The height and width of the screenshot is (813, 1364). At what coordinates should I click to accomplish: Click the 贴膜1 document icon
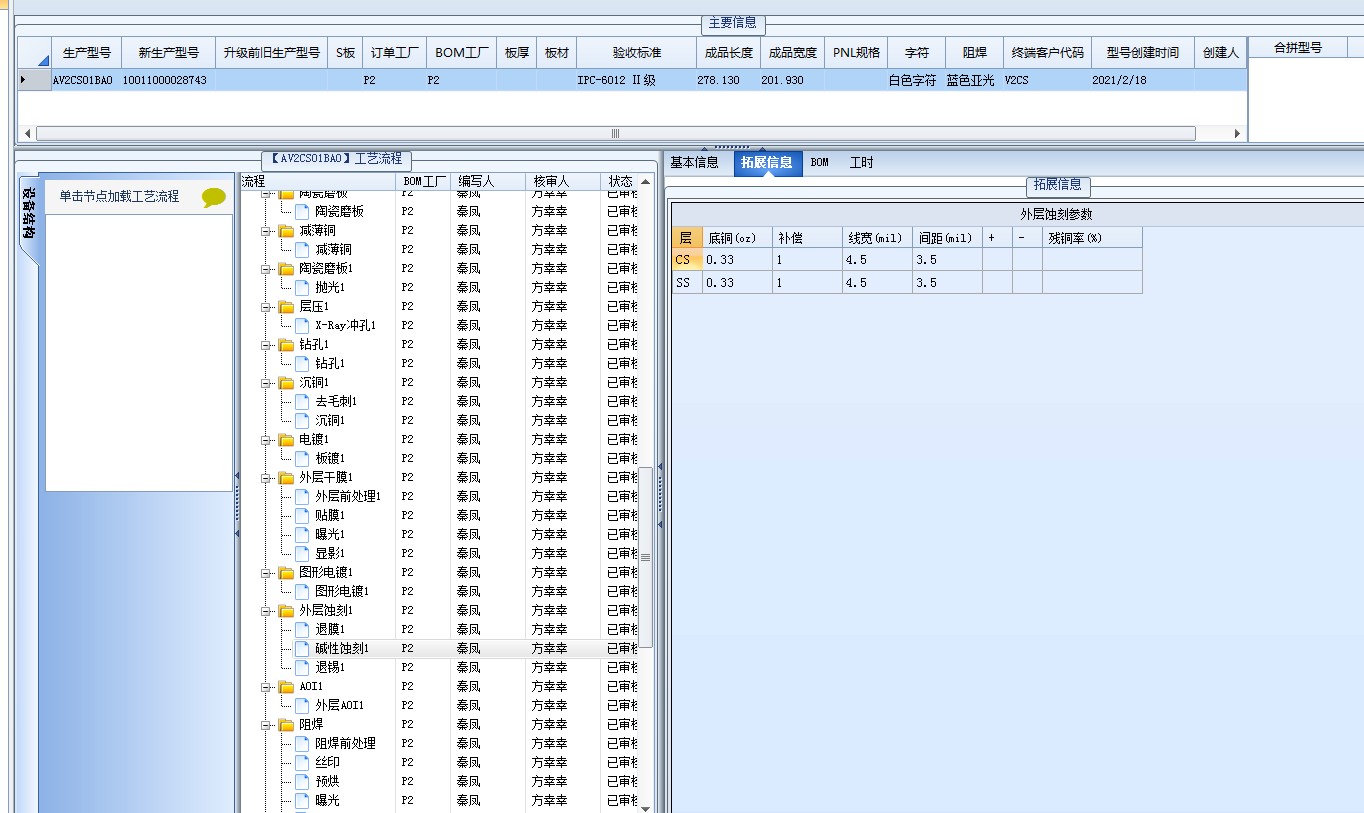(303, 516)
